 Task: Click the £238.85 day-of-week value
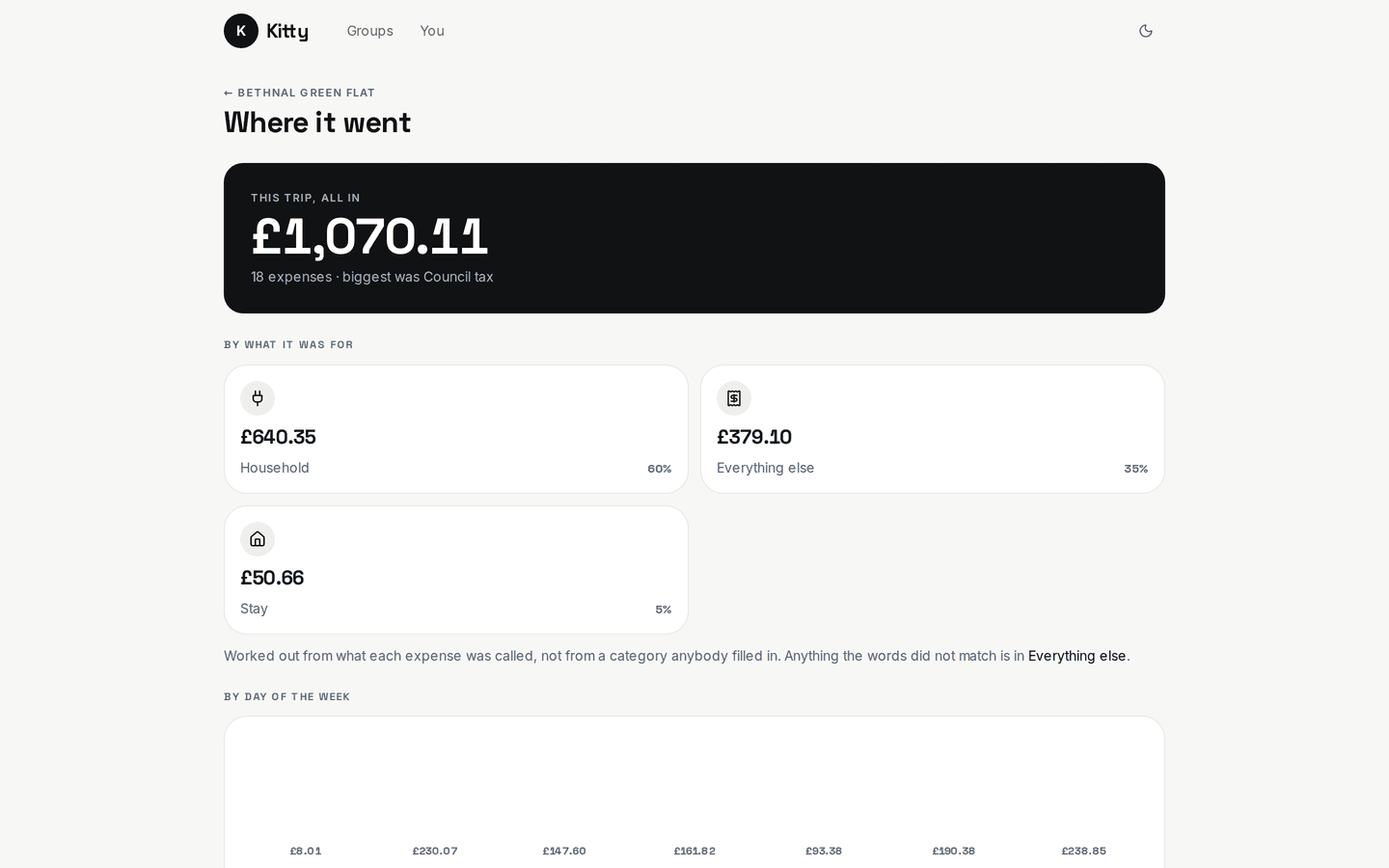pos(1084,851)
